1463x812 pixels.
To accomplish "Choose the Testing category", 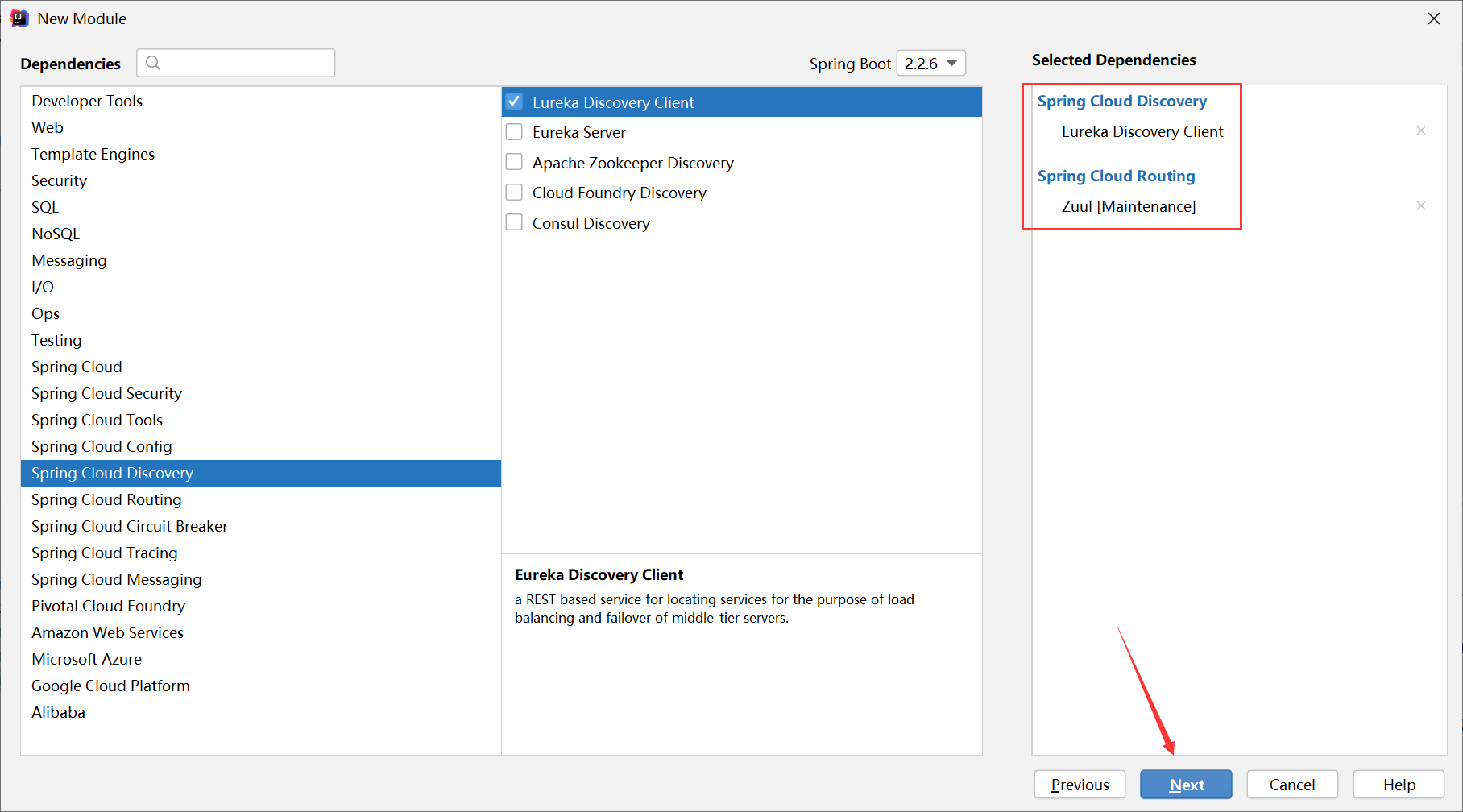I will (x=261, y=340).
